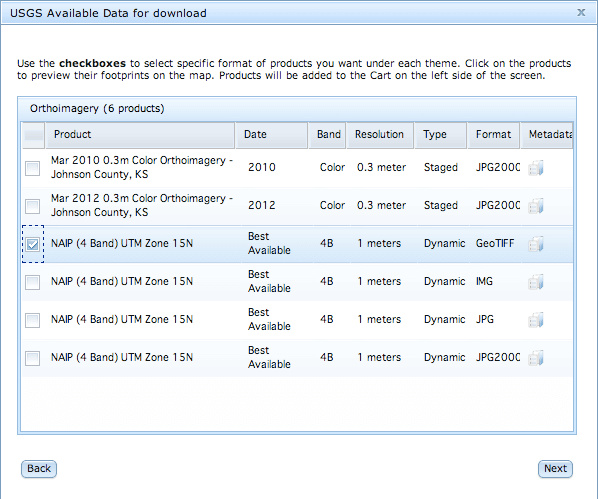The height and width of the screenshot is (499, 598).
Task: Uncheck the NAIP GeoTIFF product checkbox
Action: pos(32,244)
